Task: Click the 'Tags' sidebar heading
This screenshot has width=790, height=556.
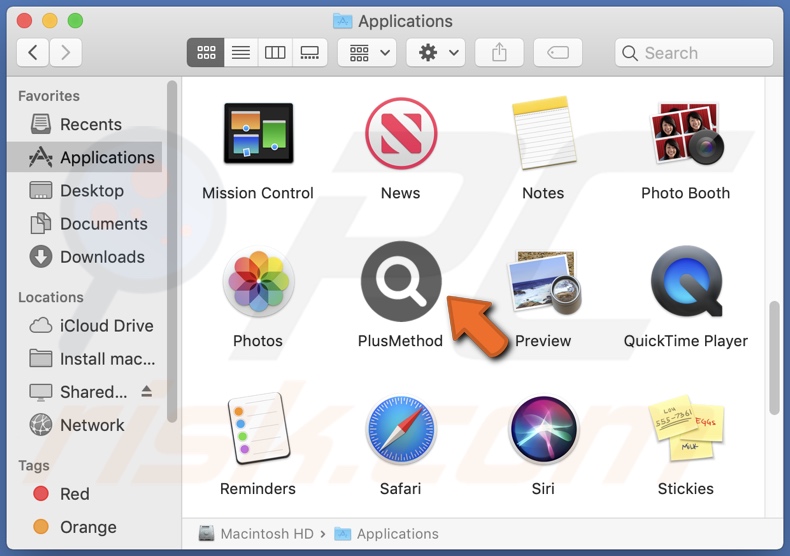Action: [34, 466]
